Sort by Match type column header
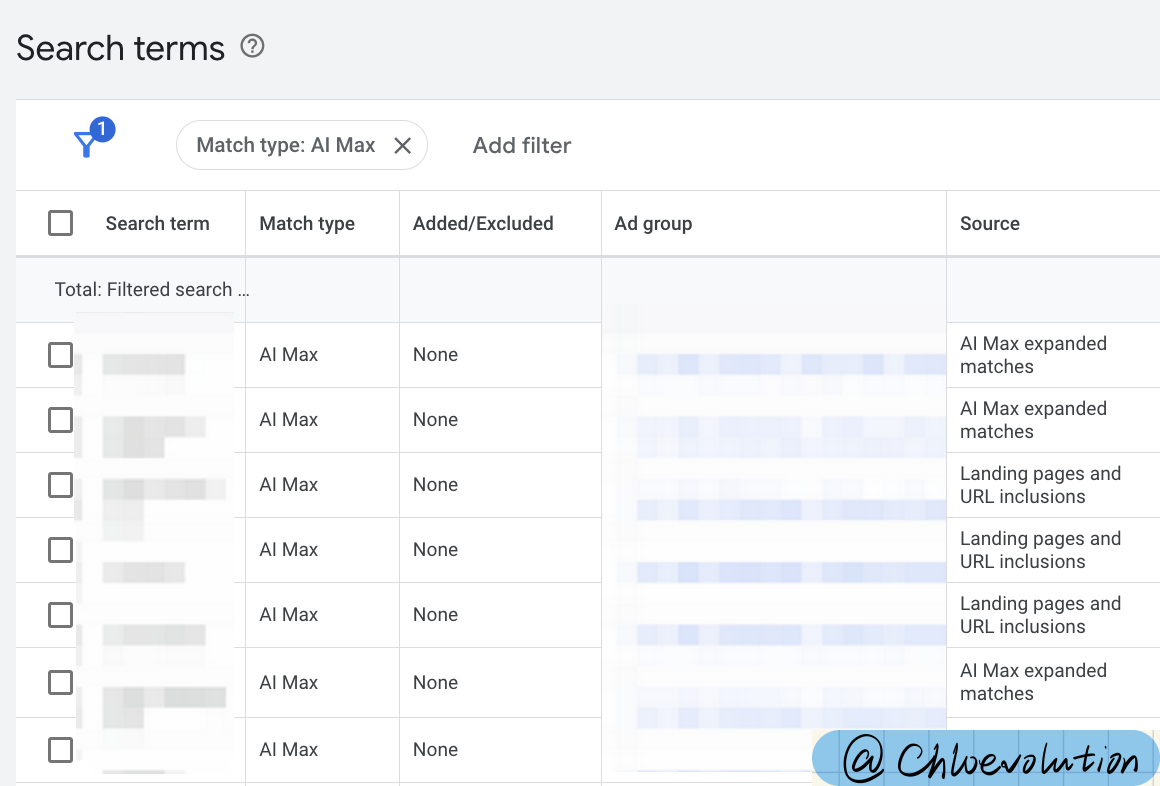This screenshot has height=786, width=1160. click(307, 224)
